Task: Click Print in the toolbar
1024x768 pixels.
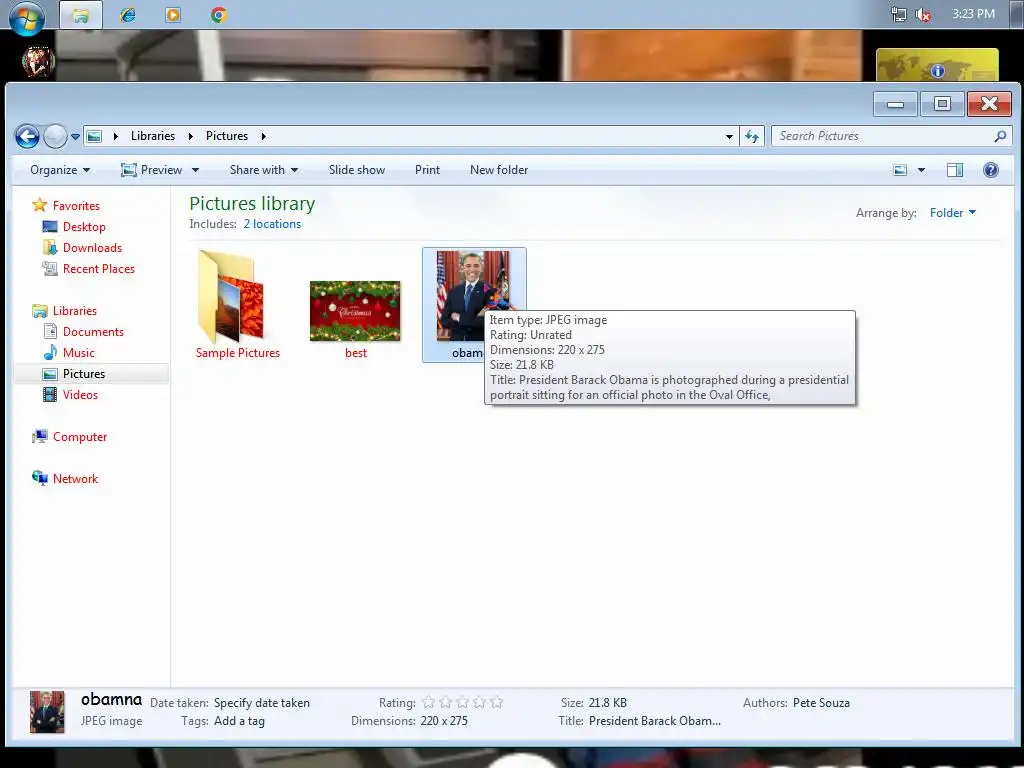Action: click(x=427, y=170)
